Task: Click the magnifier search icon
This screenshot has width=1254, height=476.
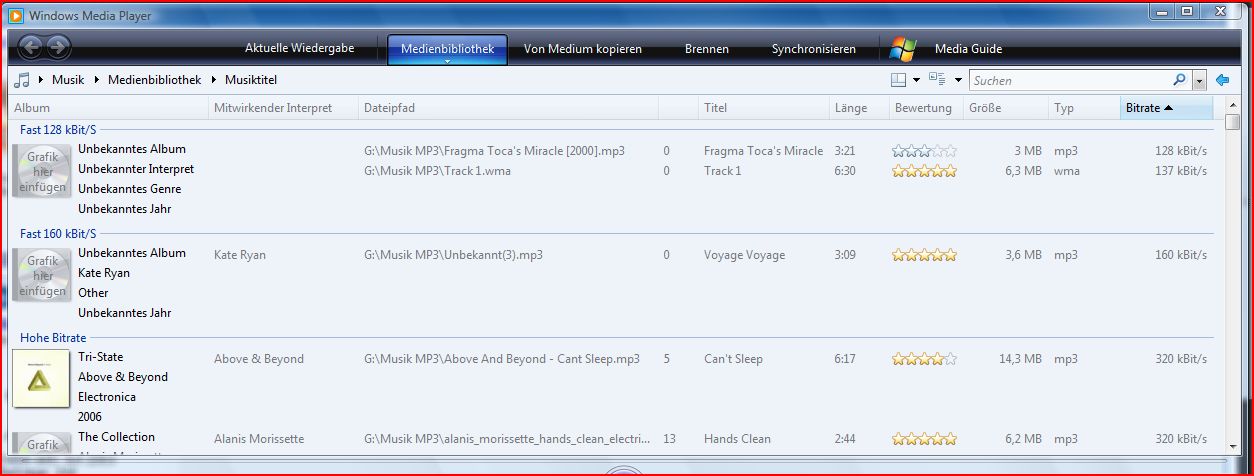Action: pos(1181,80)
